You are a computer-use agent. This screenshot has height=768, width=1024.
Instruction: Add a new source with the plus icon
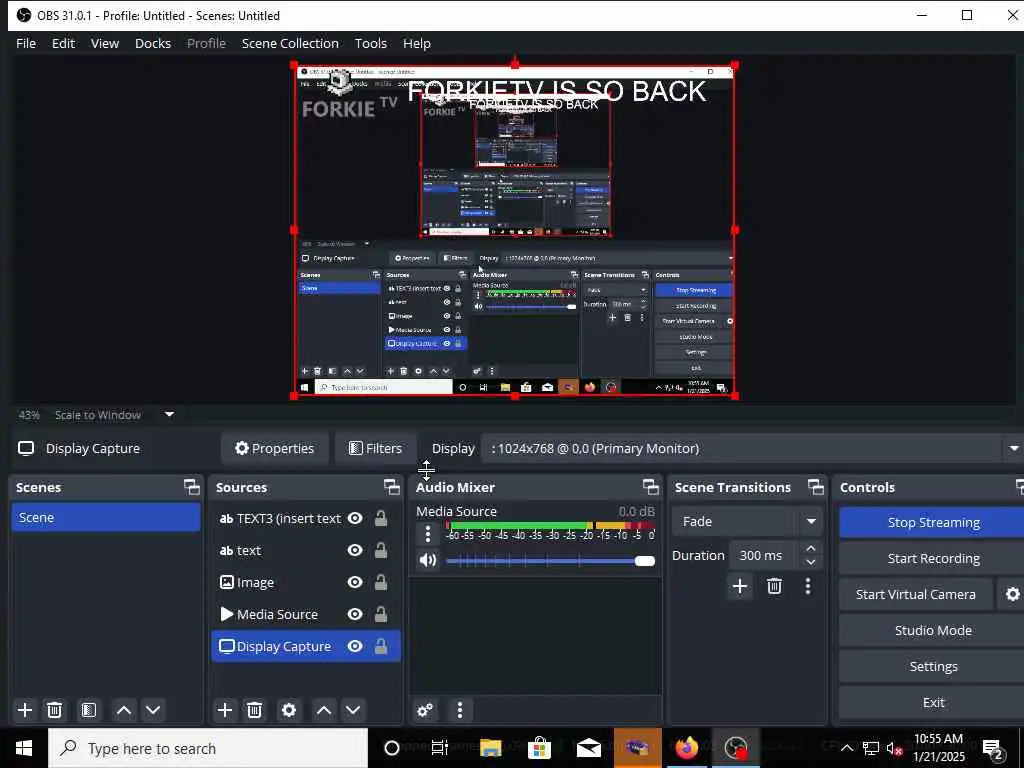click(x=225, y=710)
